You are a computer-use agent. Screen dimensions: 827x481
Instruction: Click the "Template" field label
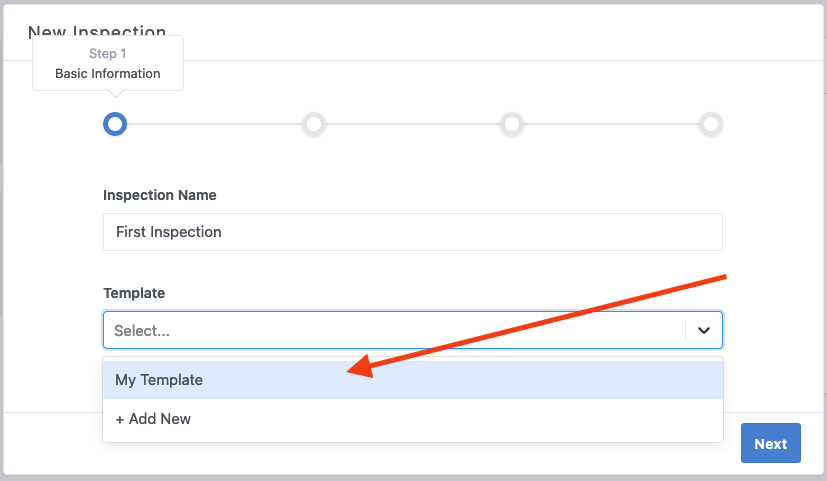[134, 293]
